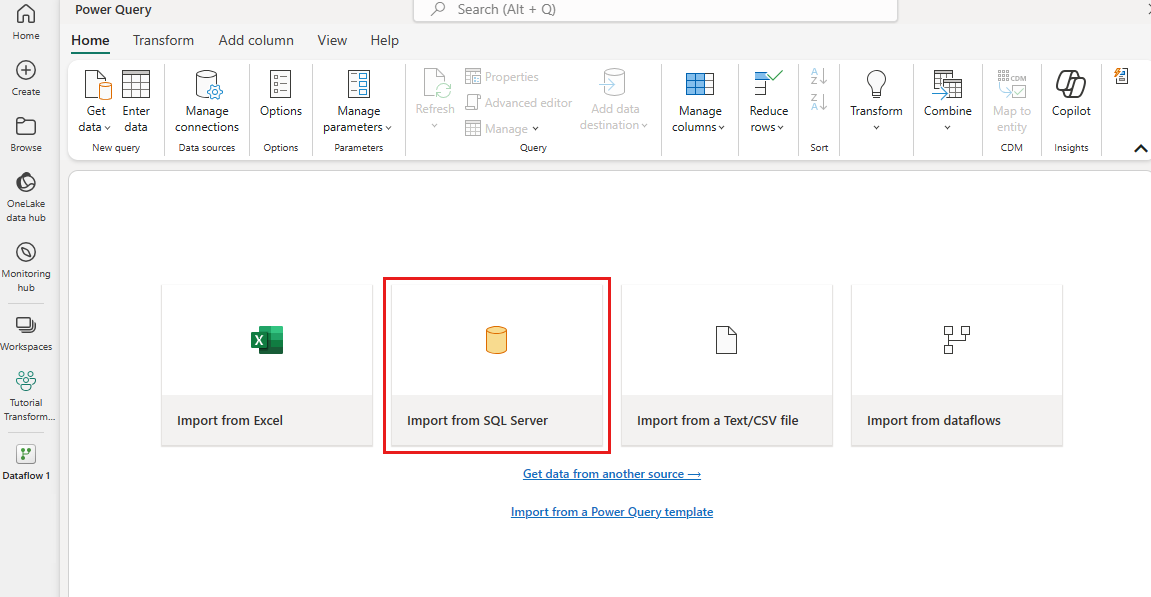
Task: Open the Options dialog
Action: tap(280, 94)
